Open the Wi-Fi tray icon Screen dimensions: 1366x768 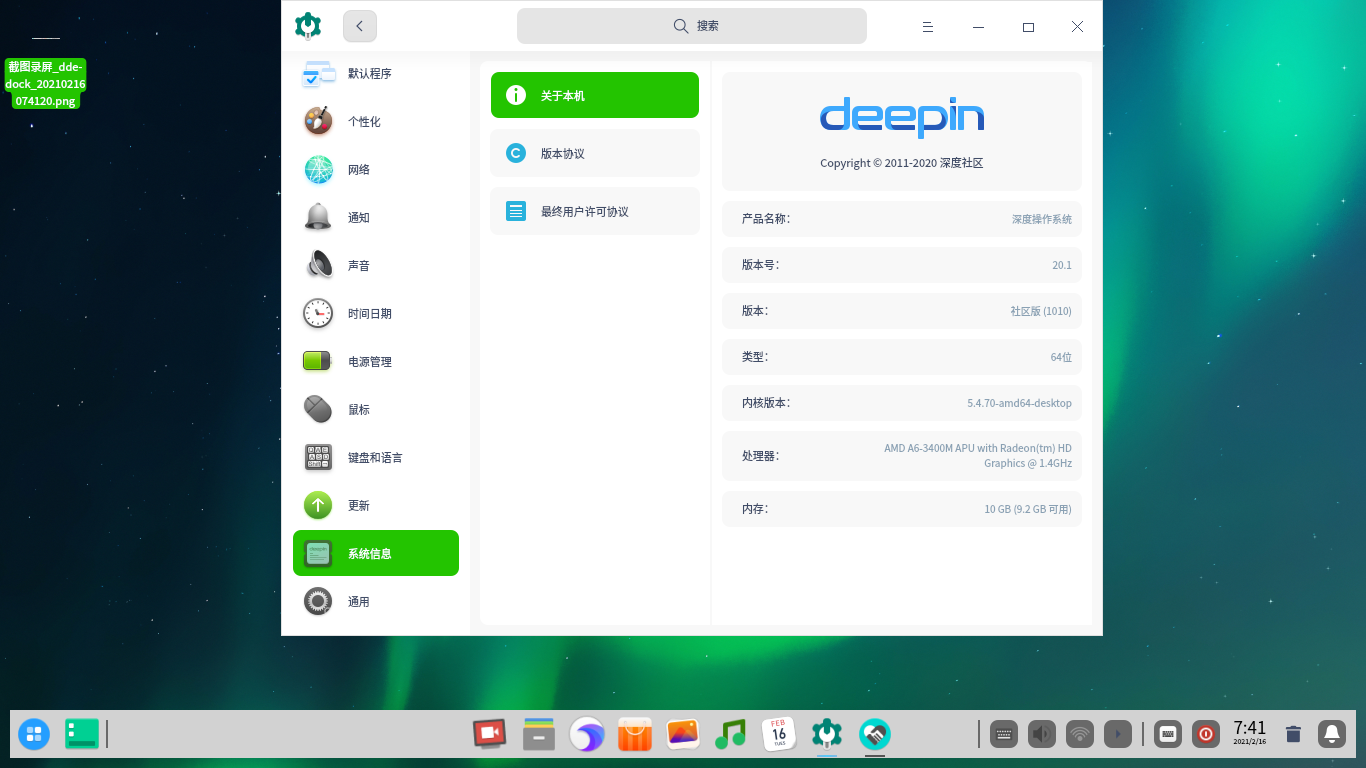coord(1080,735)
